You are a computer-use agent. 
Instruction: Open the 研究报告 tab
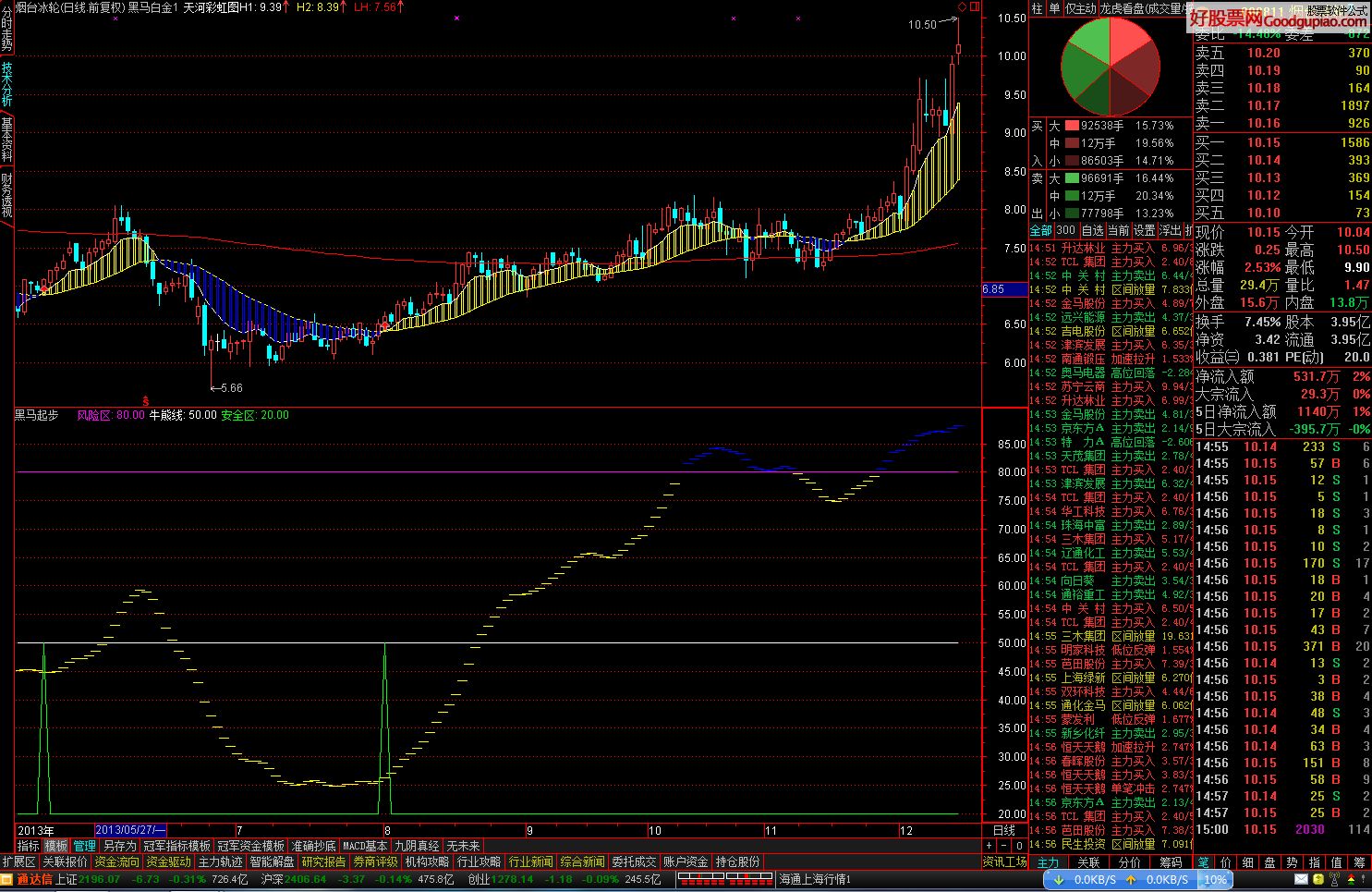coord(323,861)
